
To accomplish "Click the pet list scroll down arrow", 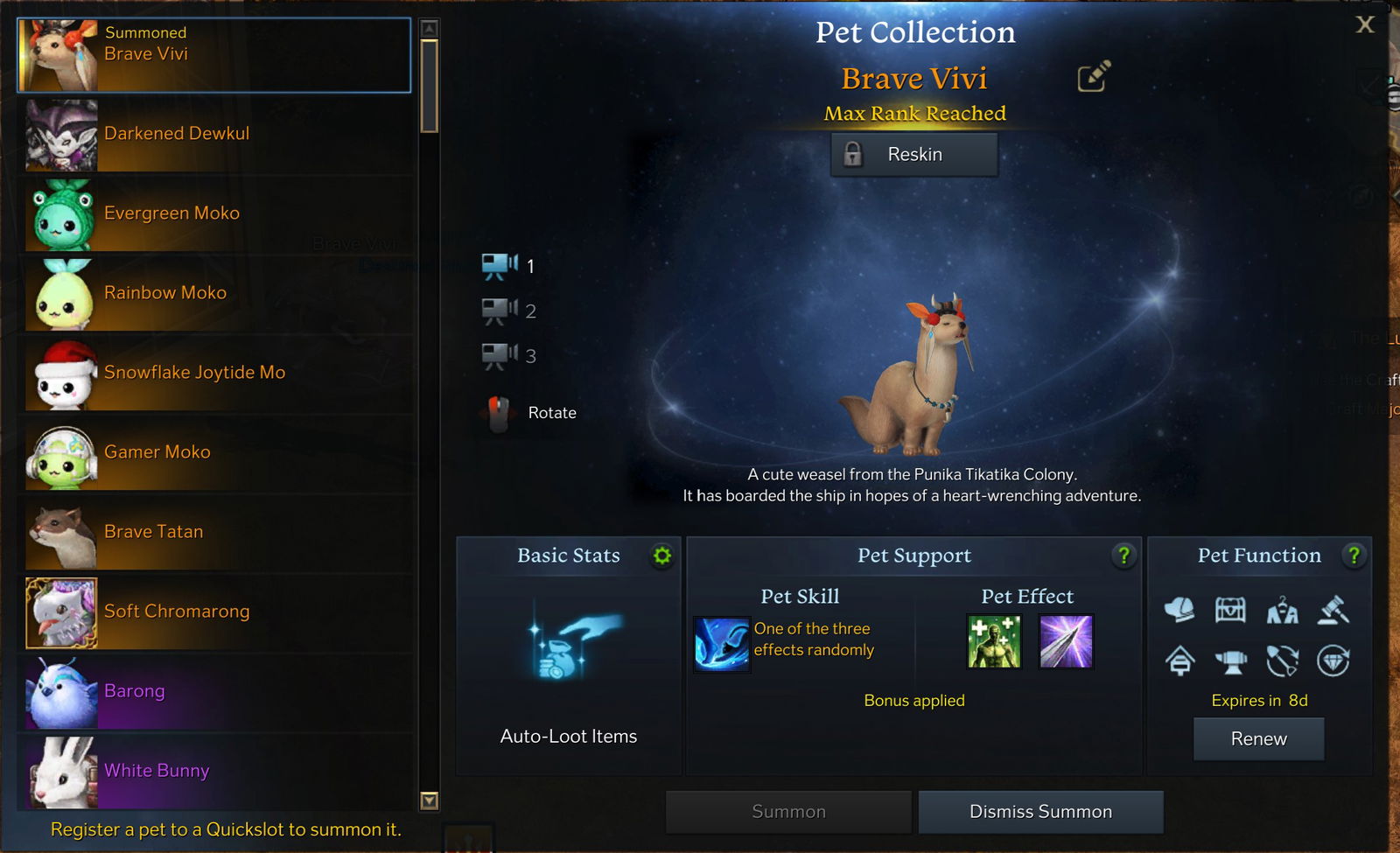I will (429, 800).
